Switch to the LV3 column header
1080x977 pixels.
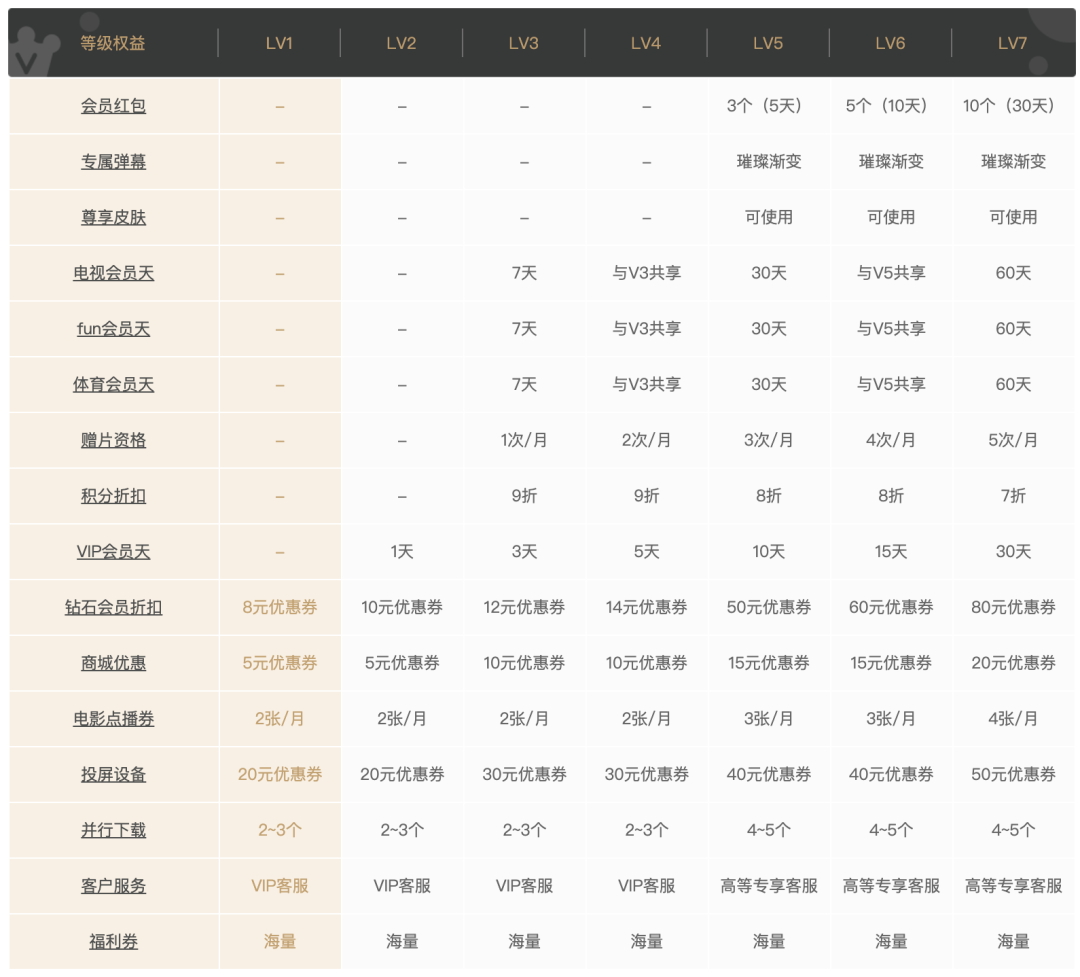pos(523,43)
